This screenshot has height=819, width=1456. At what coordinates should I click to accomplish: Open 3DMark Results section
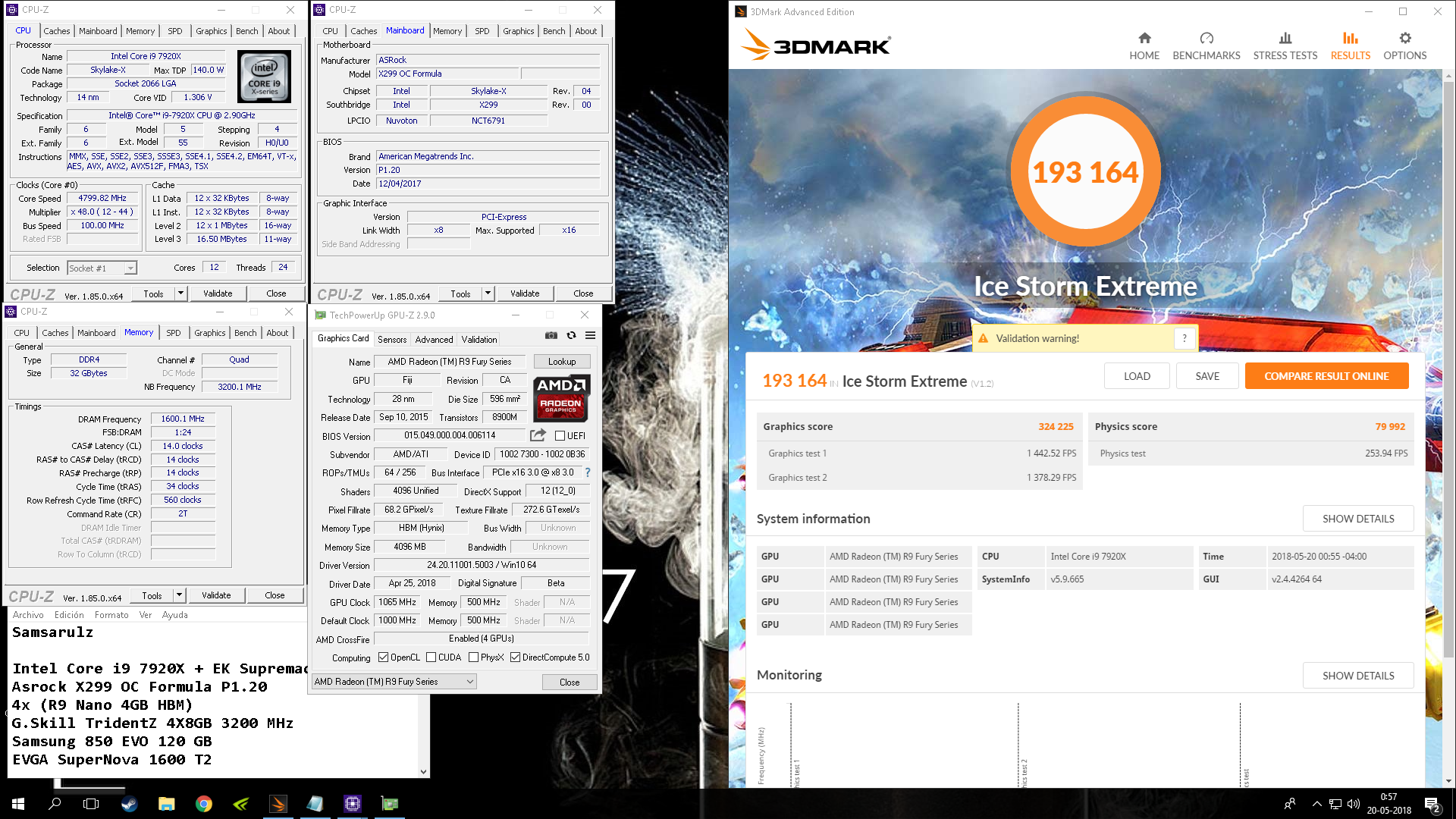click(1351, 45)
